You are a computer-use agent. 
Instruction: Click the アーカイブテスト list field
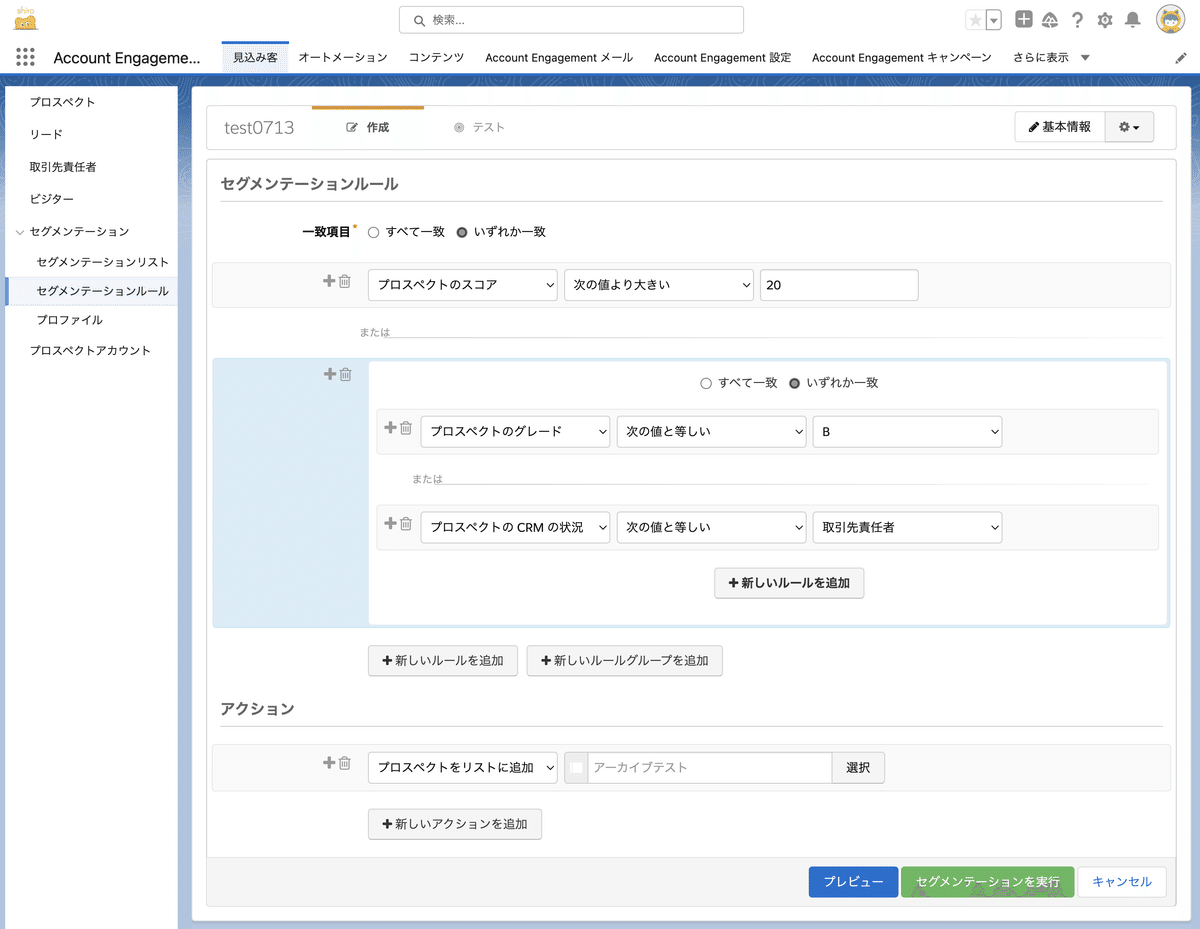pyautogui.click(x=709, y=768)
